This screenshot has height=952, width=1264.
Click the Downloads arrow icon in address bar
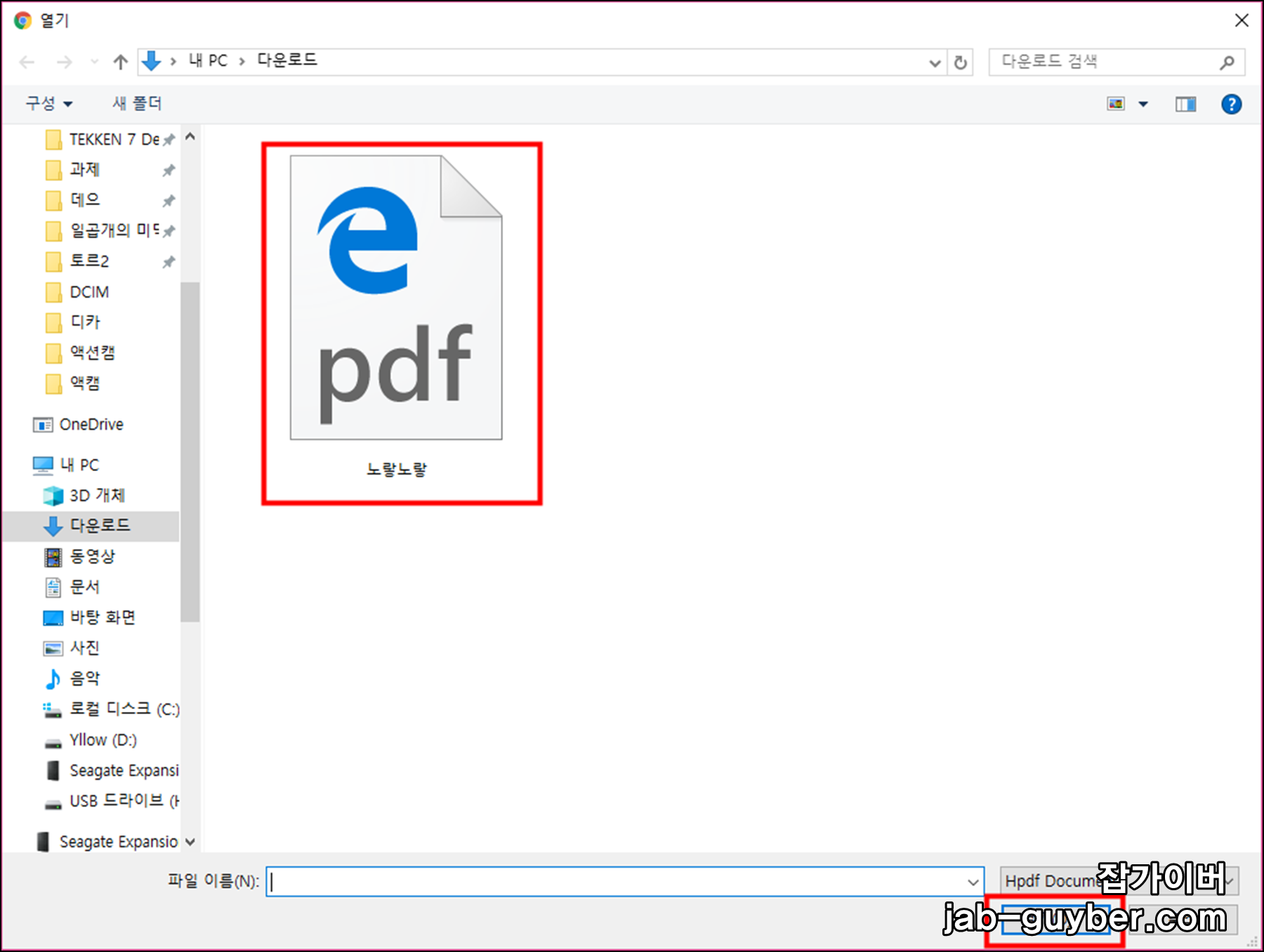[151, 61]
